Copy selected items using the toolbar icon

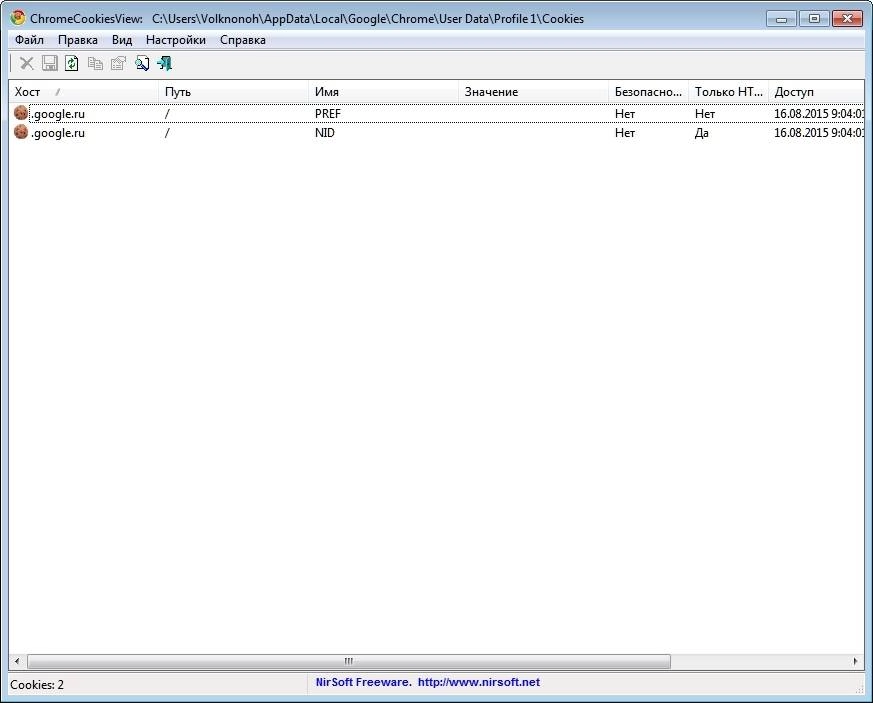pyautogui.click(x=95, y=63)
